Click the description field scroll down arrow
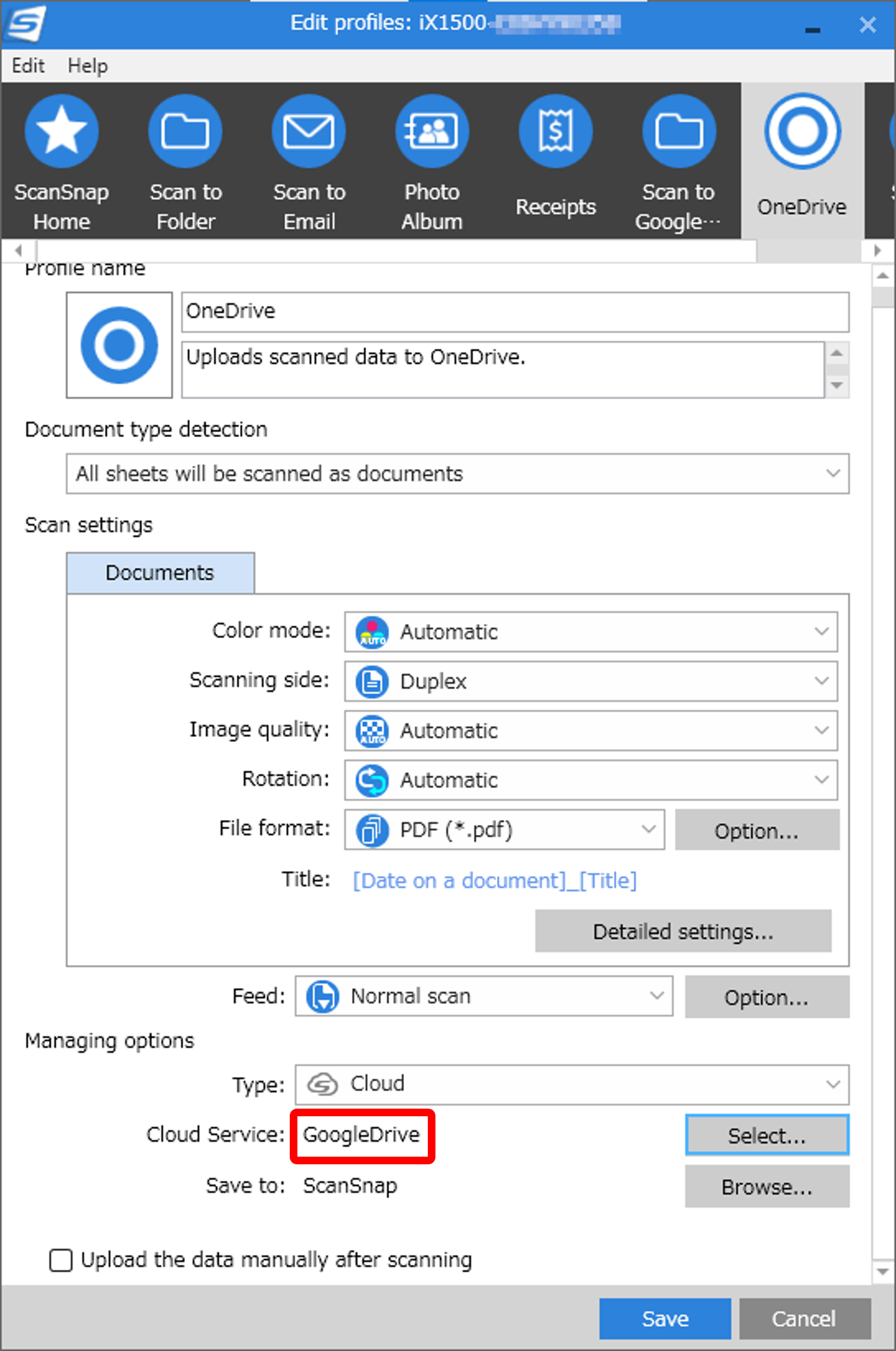Image resolution: width=896 pixels, height=1351 pixels. (837, 385)
